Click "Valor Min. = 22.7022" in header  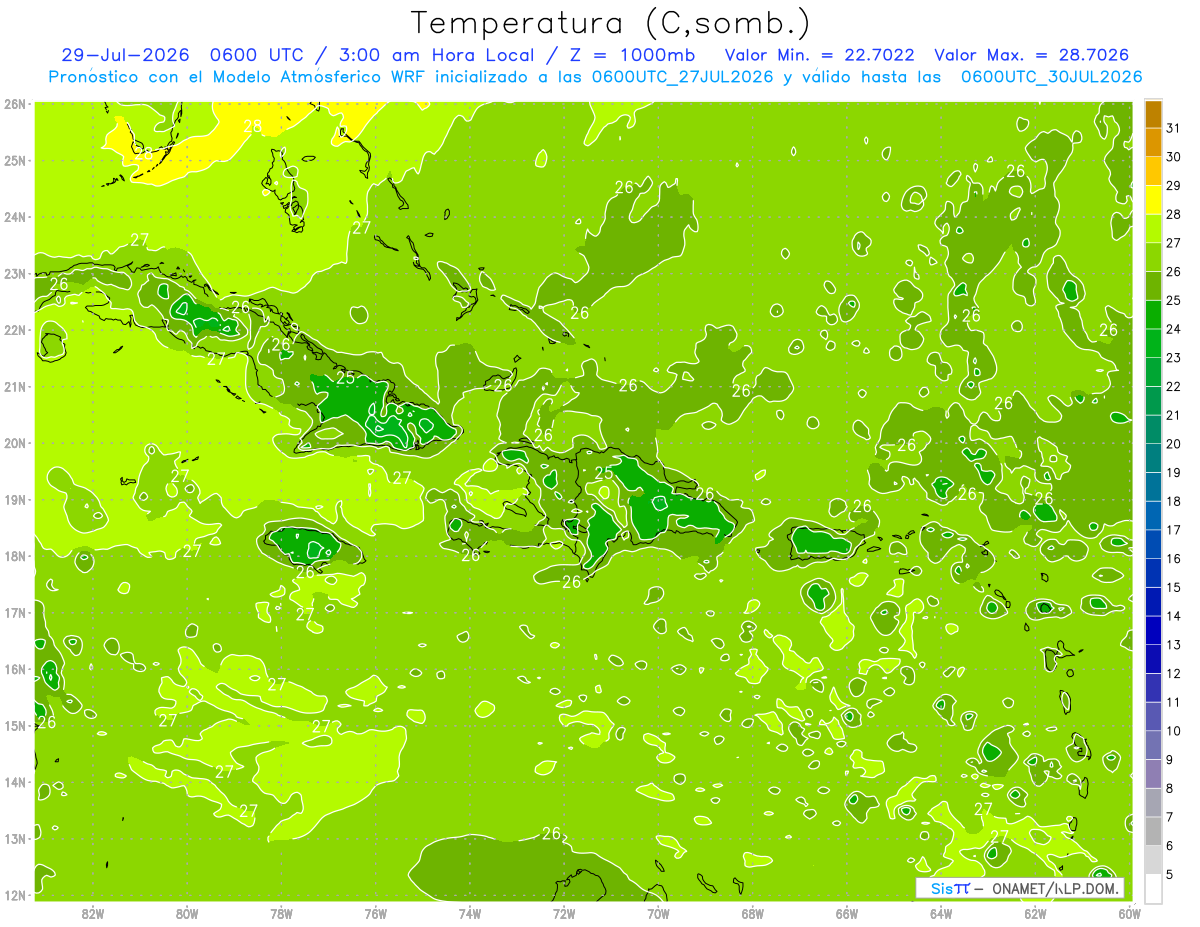click(819, 55)
